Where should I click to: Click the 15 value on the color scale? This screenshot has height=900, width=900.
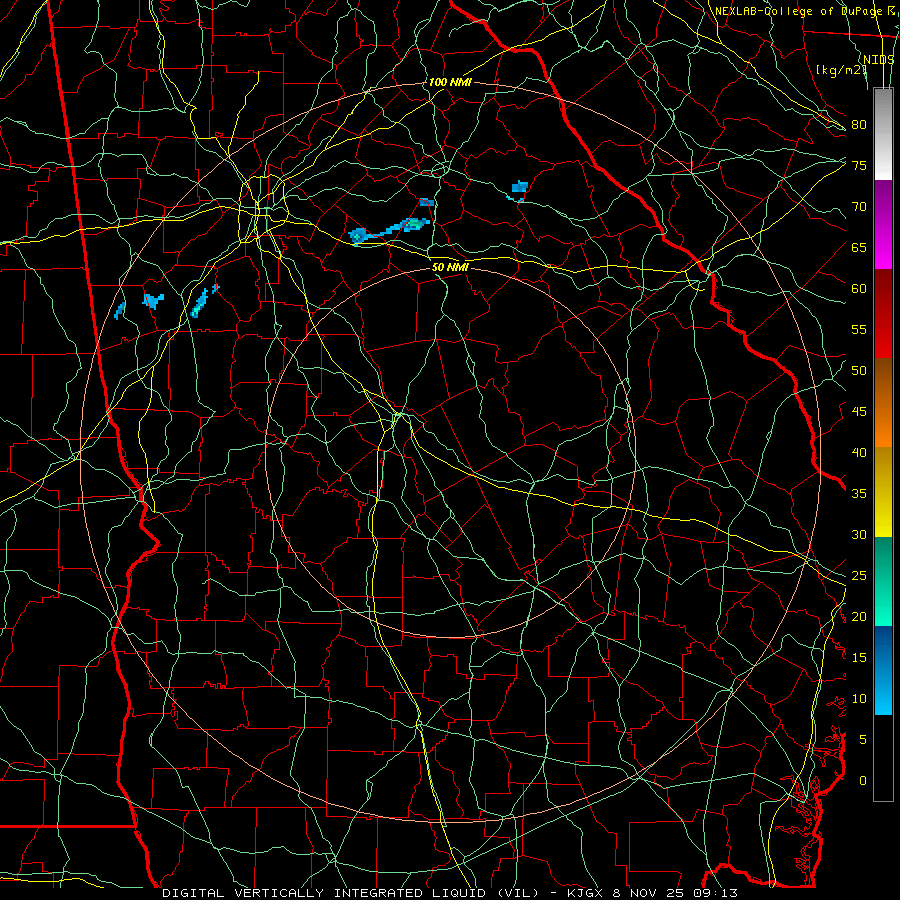tap(859, 657)
